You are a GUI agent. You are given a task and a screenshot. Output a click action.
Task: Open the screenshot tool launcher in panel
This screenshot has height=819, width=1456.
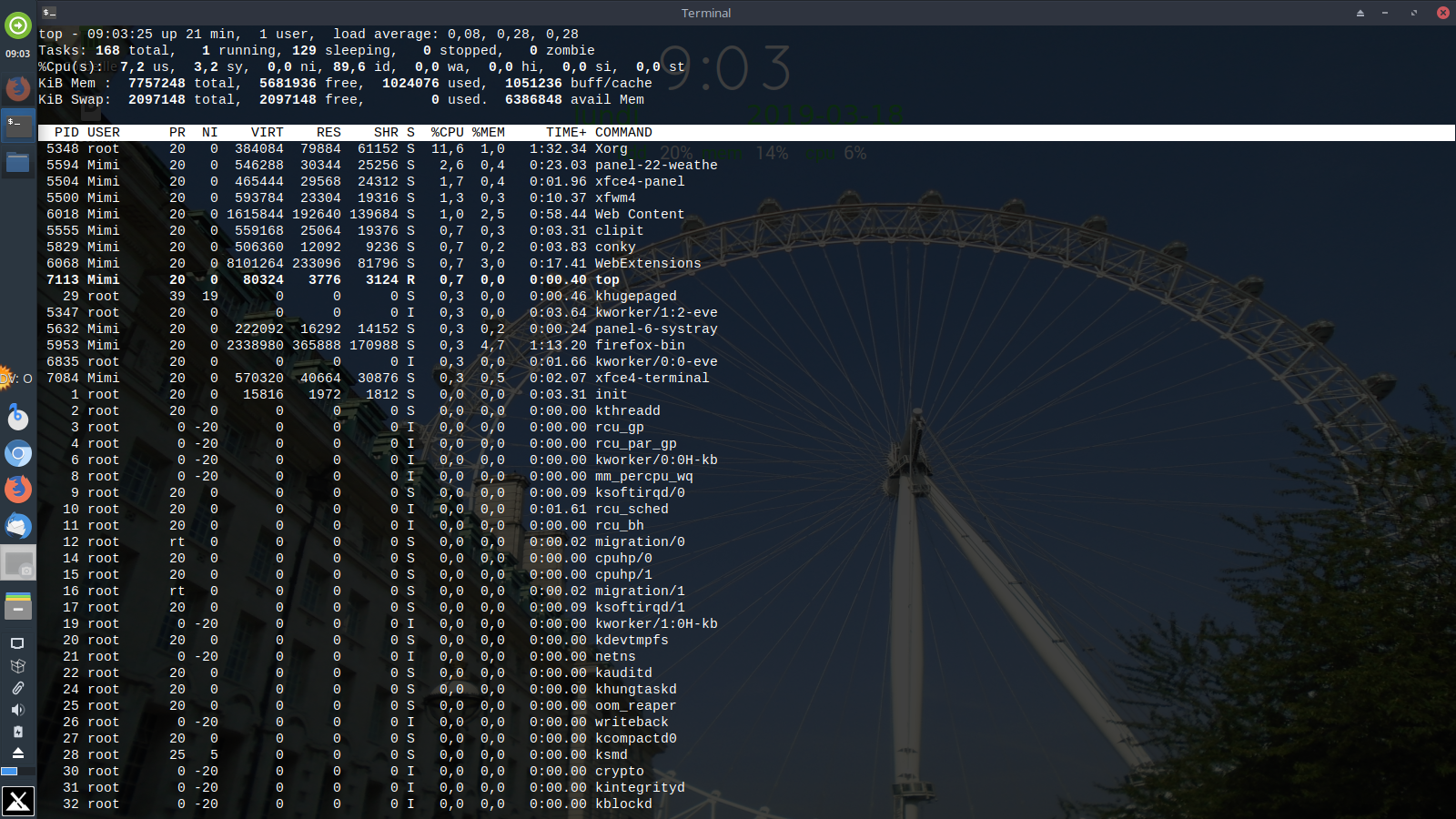[18, 564]
